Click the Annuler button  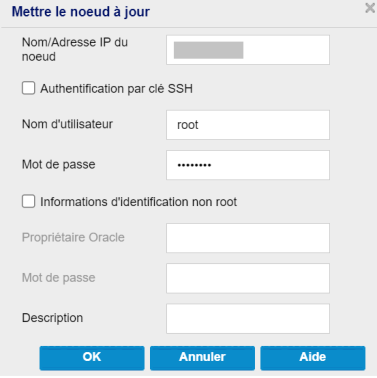(x=202, y=358)
